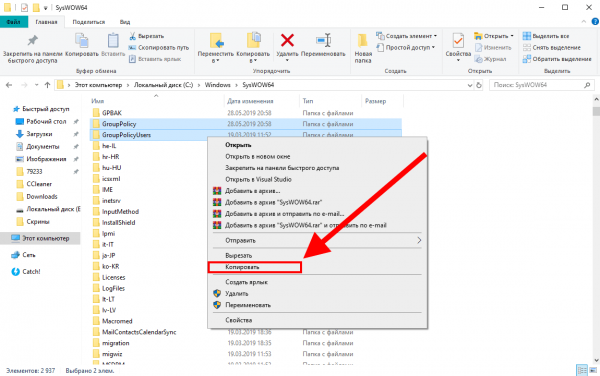Click the Дата изменения column header
600x376 pixels.
(250, 101)
